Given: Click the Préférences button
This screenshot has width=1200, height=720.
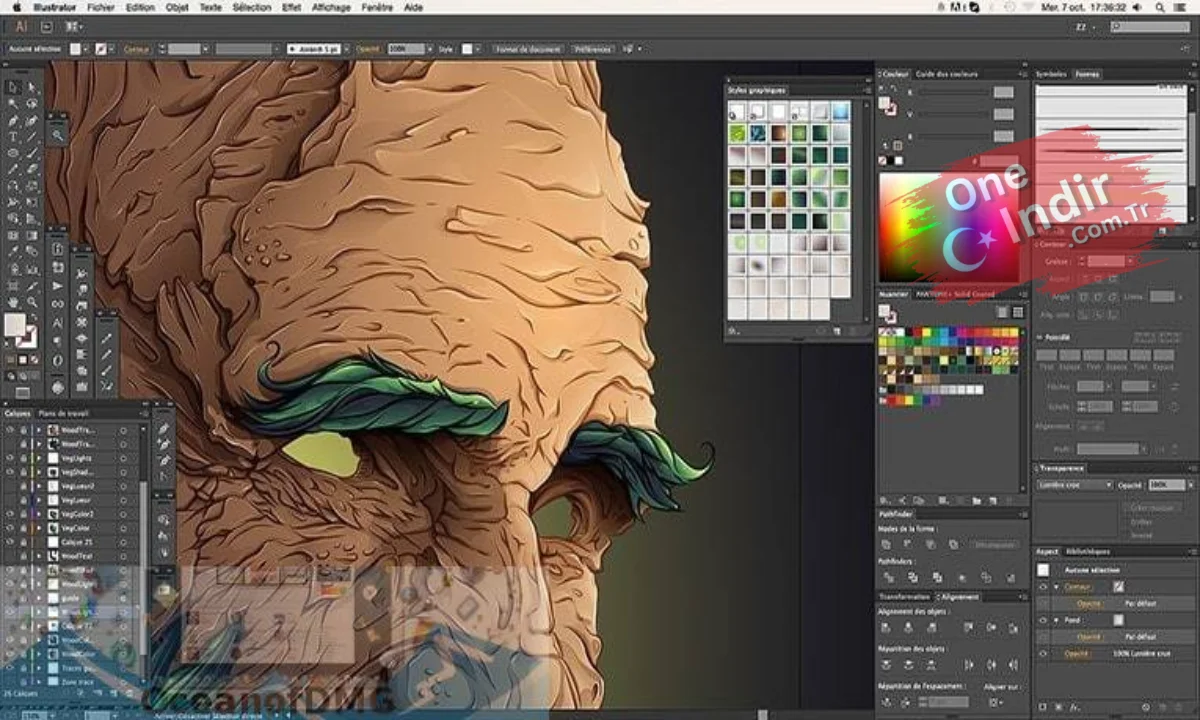Looking at the screenshot, I should pyautogui.click(x=593, y=48).
